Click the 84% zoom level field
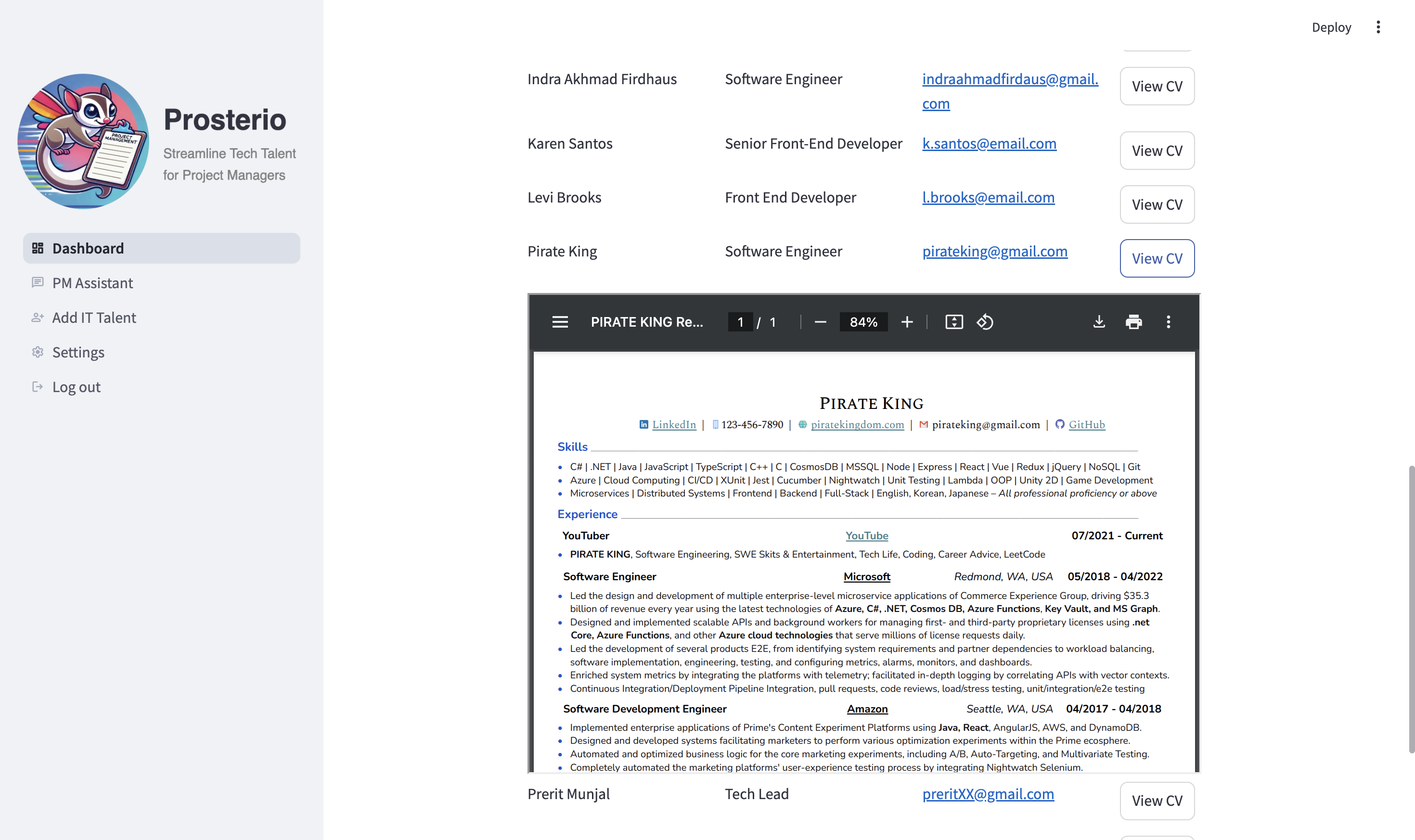The width and height of the screenshot is (1415, 840). 863,322
